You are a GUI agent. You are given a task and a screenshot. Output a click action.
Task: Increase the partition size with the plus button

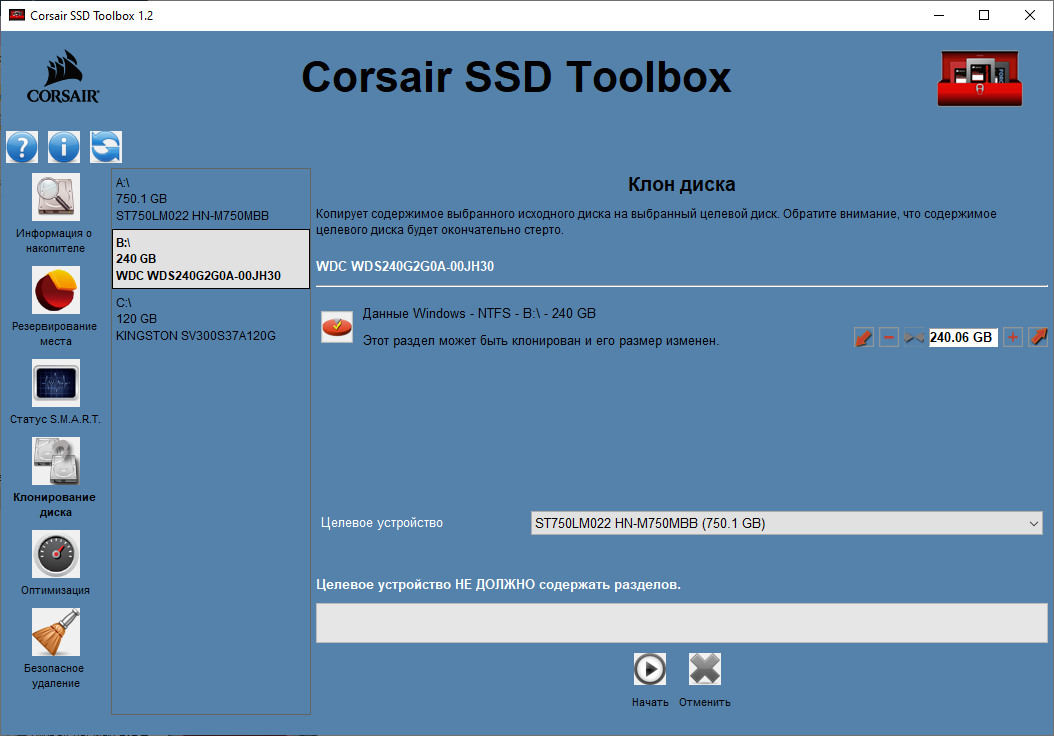tap(1012, 337)
